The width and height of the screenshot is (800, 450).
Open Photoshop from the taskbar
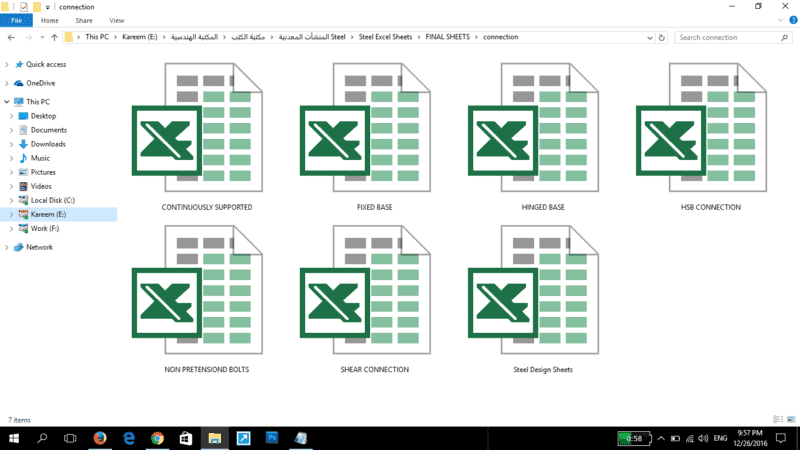pyautogui.click(x=272, y=438)
